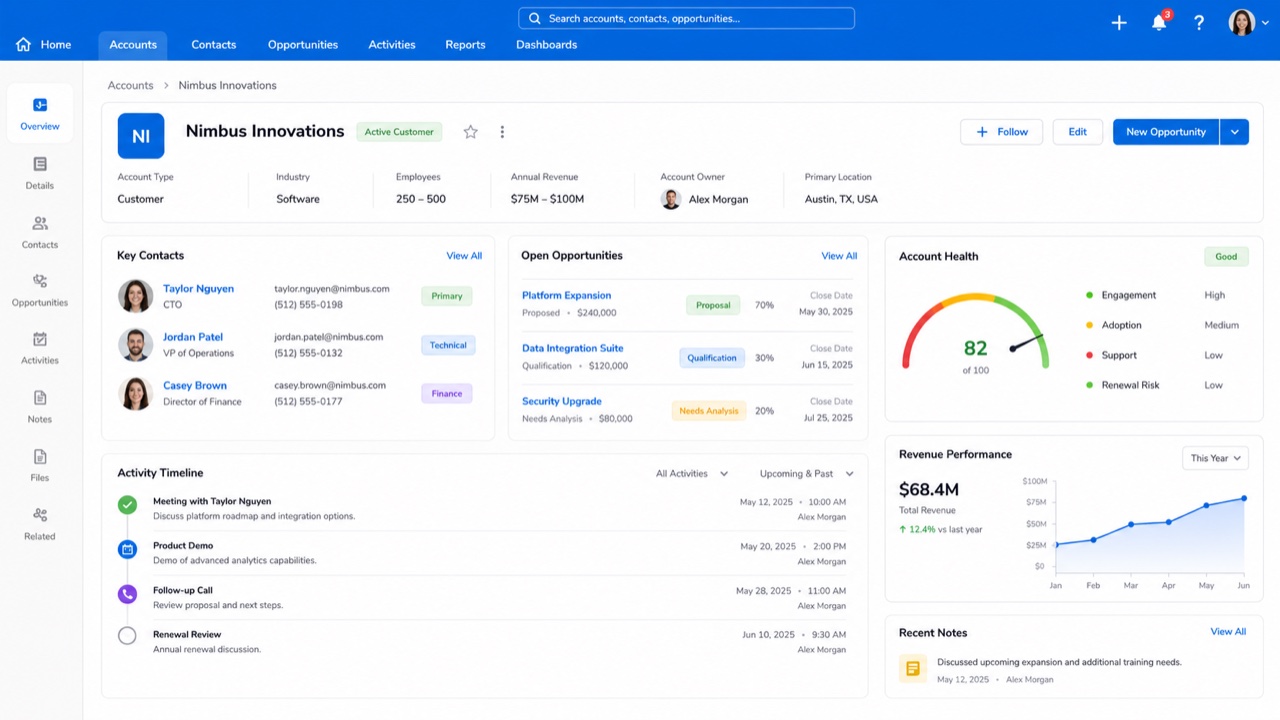Open the Files sidebar icon
Screen dimensions: 1280x720
click(x=40, y=457)
